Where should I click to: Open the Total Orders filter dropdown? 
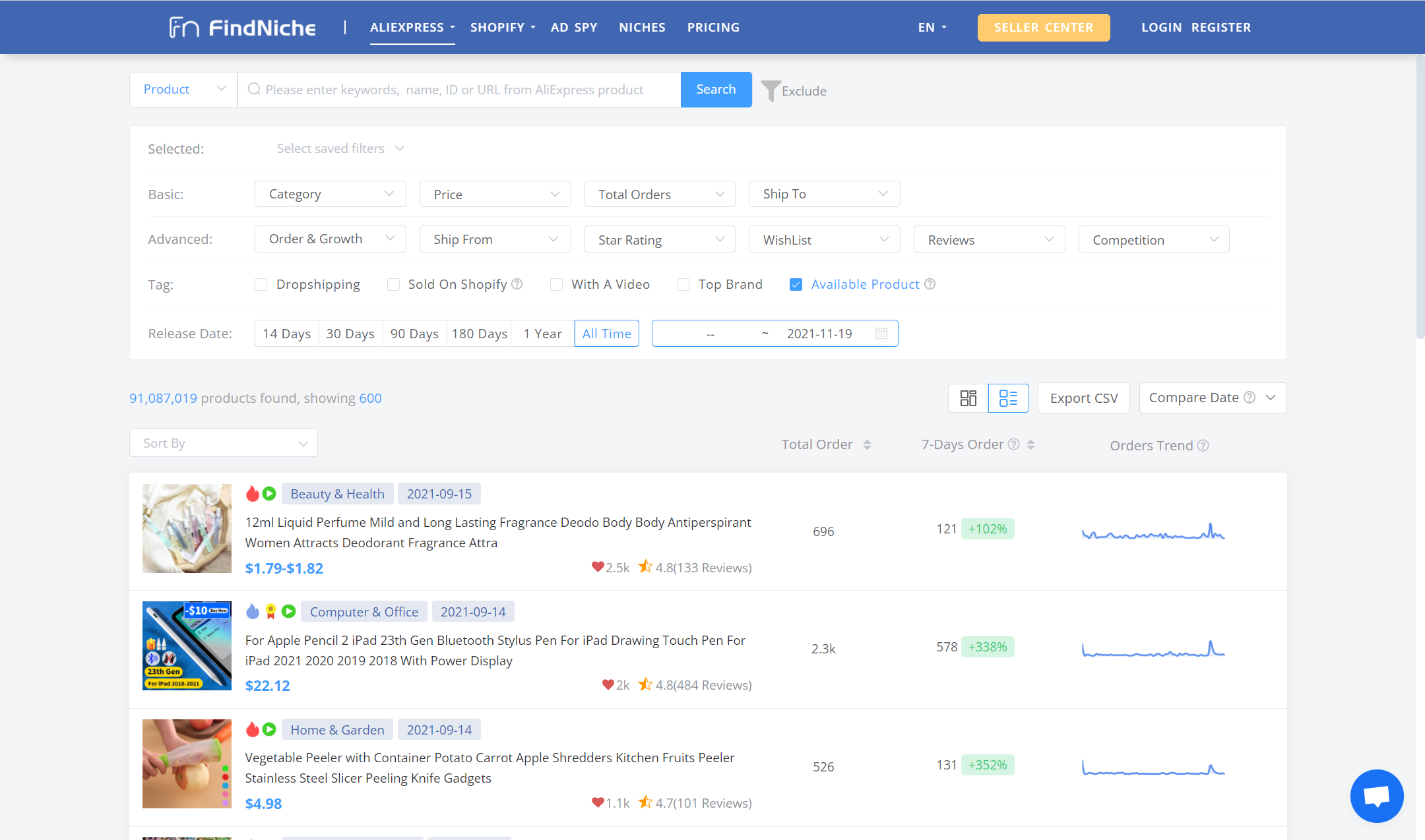pyautogui.click(x=660, y=194)
